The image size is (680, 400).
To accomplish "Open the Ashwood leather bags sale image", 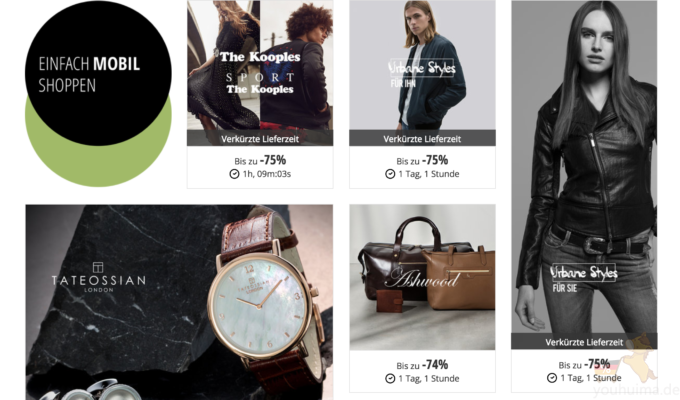I will 422,277.
